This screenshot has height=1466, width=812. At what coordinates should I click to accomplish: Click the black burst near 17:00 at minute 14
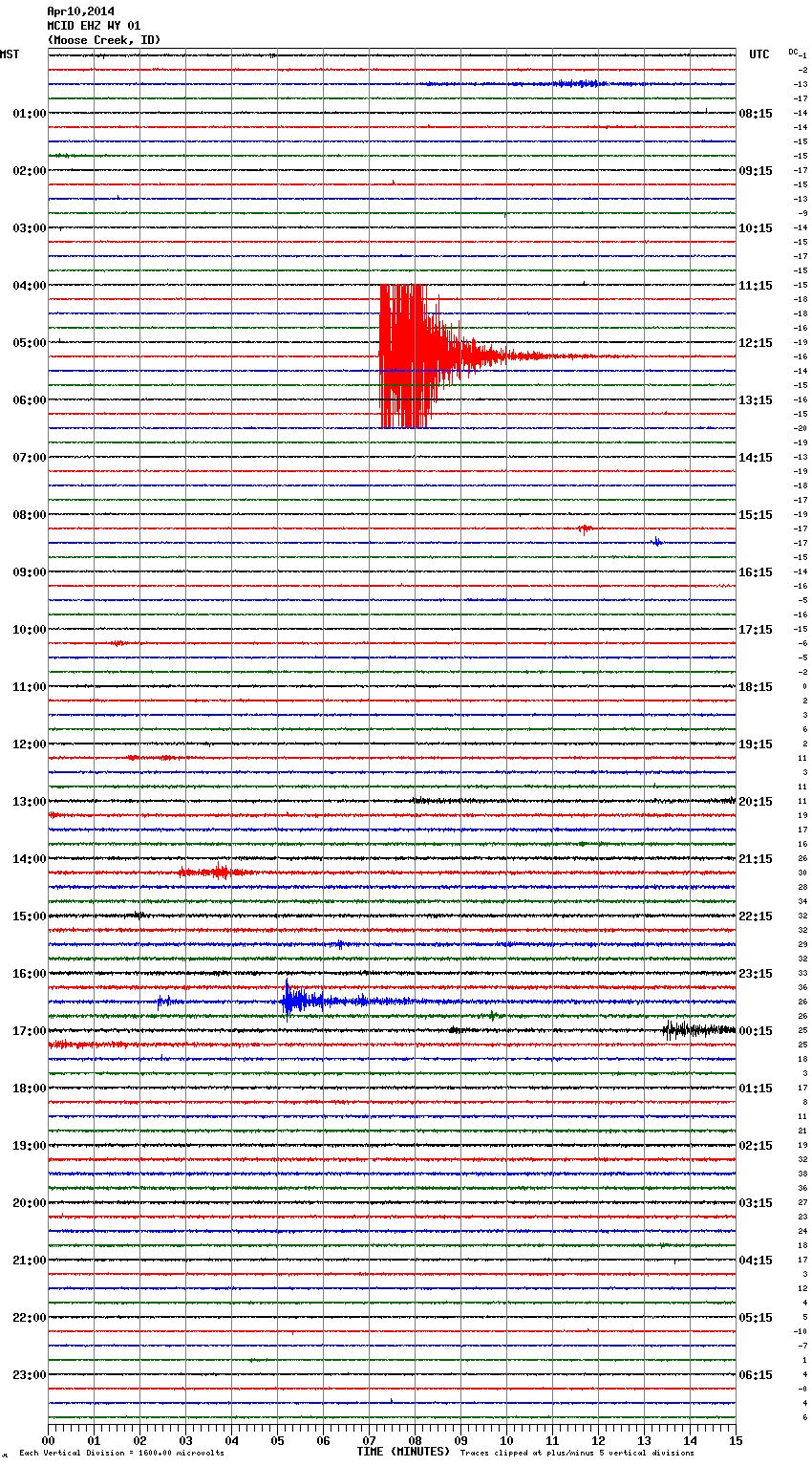[x=698, y=1029]
